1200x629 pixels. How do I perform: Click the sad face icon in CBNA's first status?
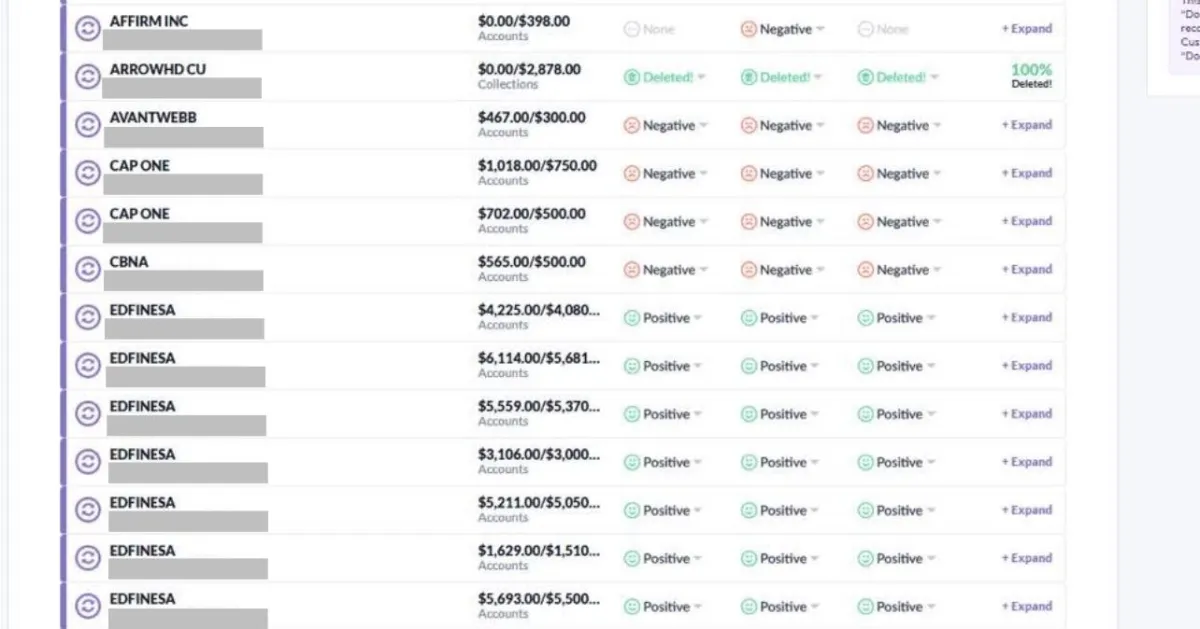(631, 270)
